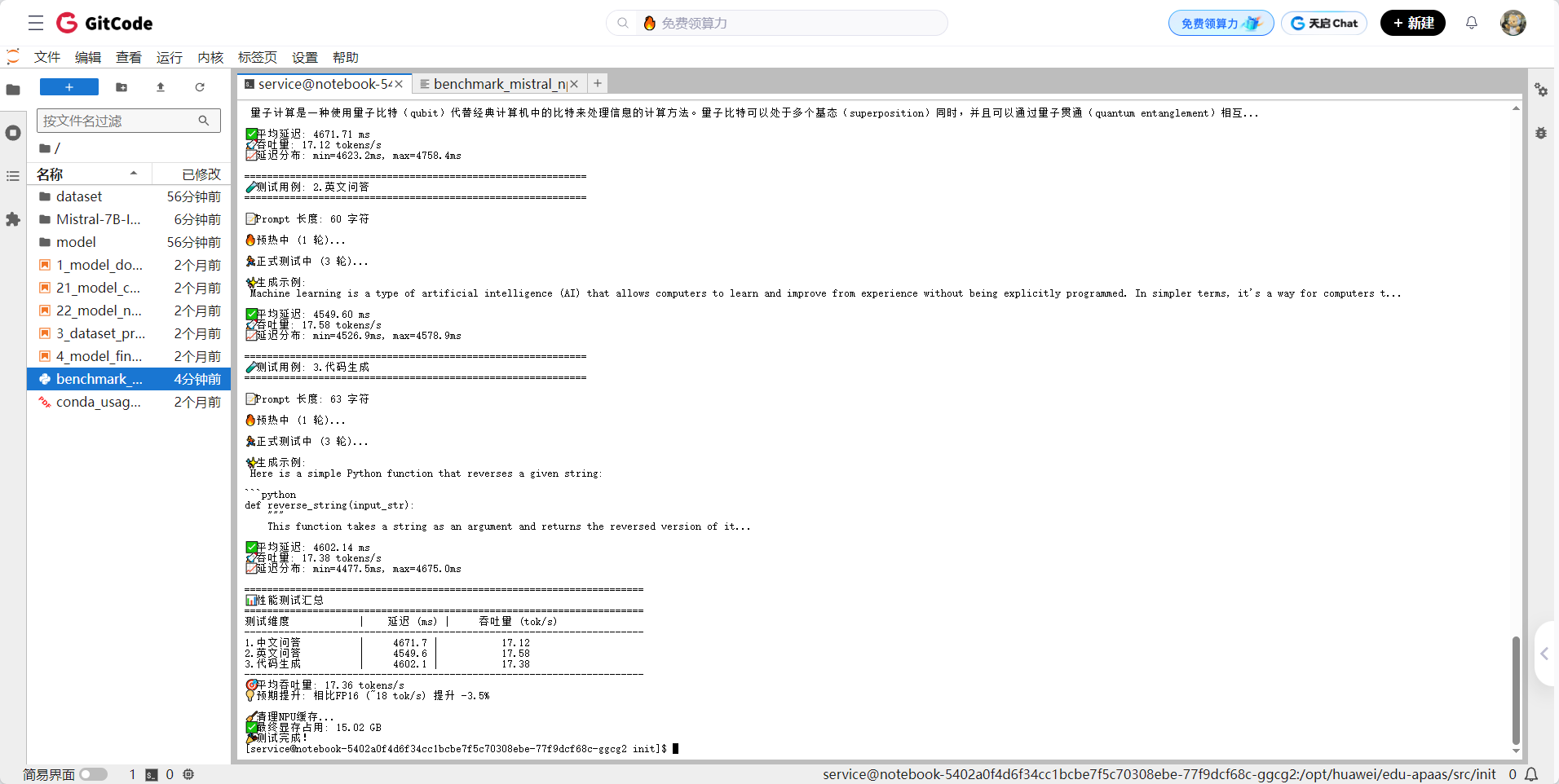The width and height of the screenshot is (1559, 784).
Task: Click the kernel status icon in status bar
Action: [188, 774]
